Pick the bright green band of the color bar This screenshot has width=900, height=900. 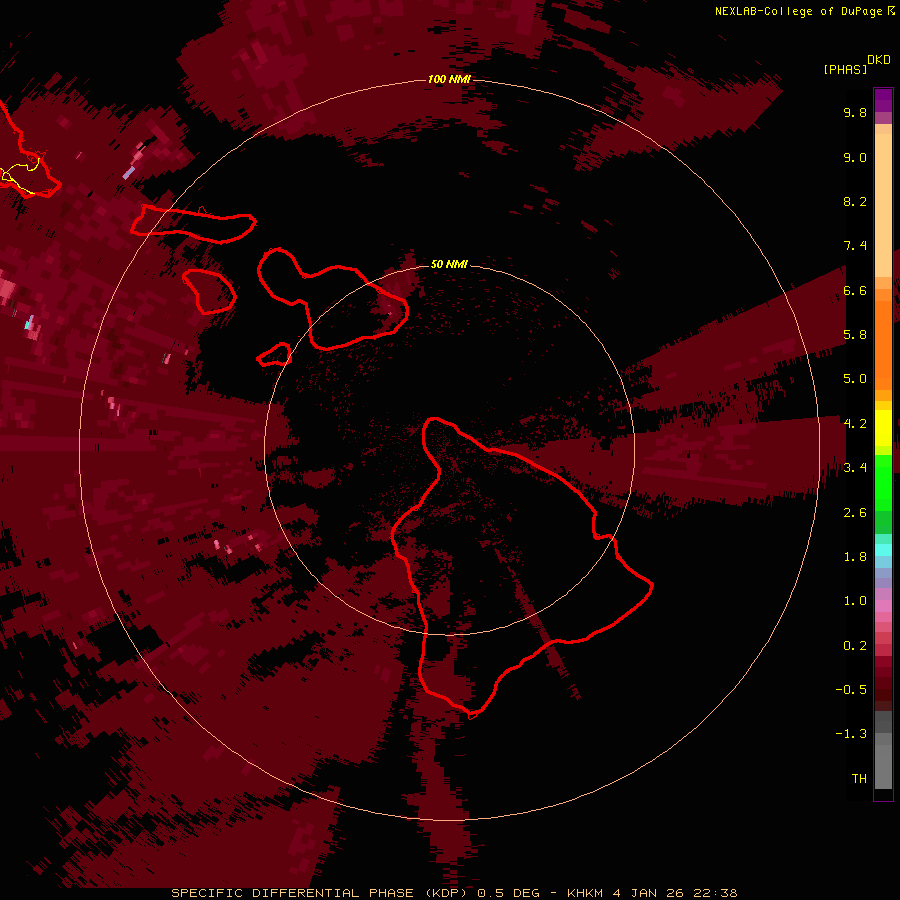(883, 482)
